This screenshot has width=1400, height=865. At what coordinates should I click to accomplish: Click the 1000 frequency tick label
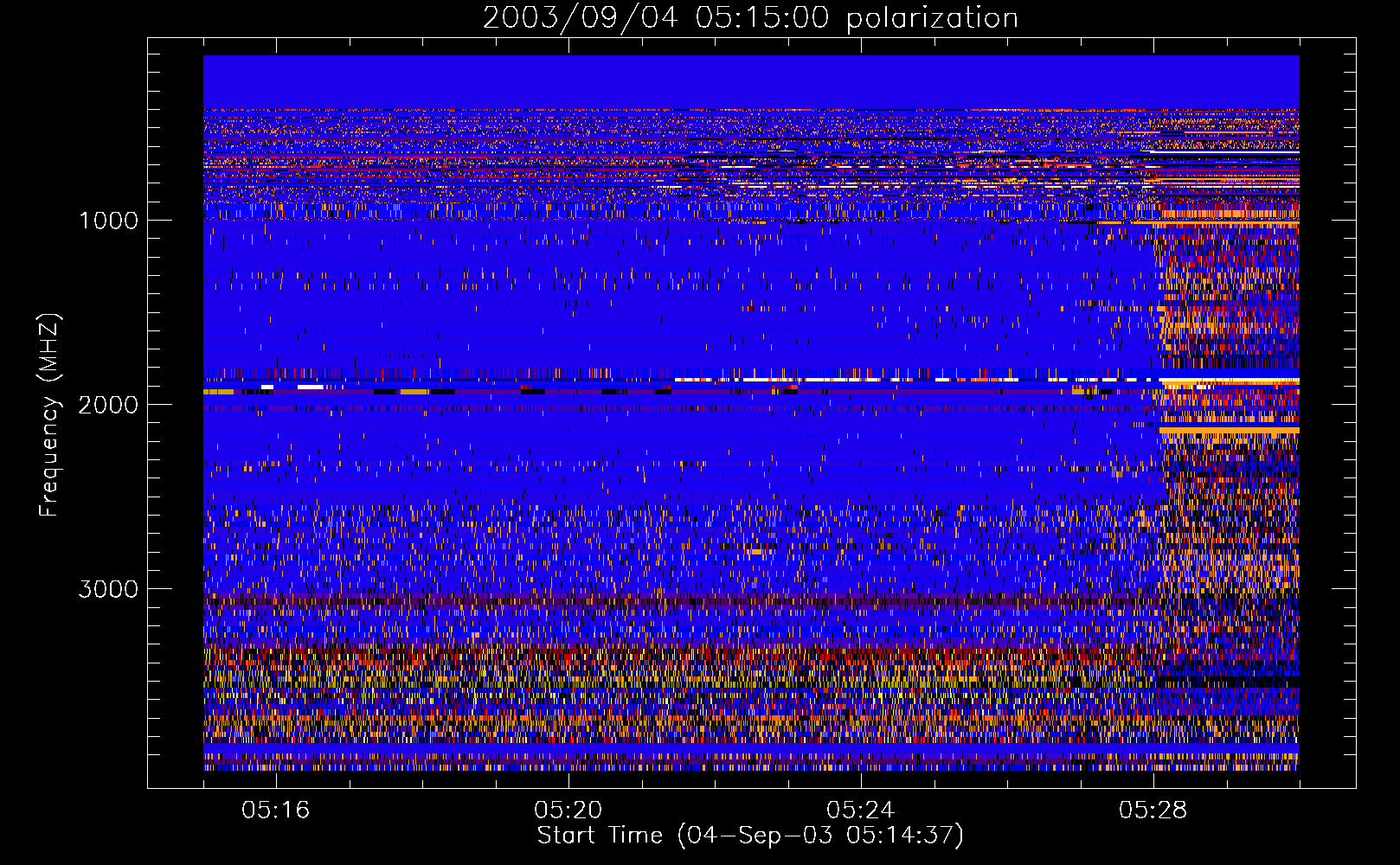108,221
